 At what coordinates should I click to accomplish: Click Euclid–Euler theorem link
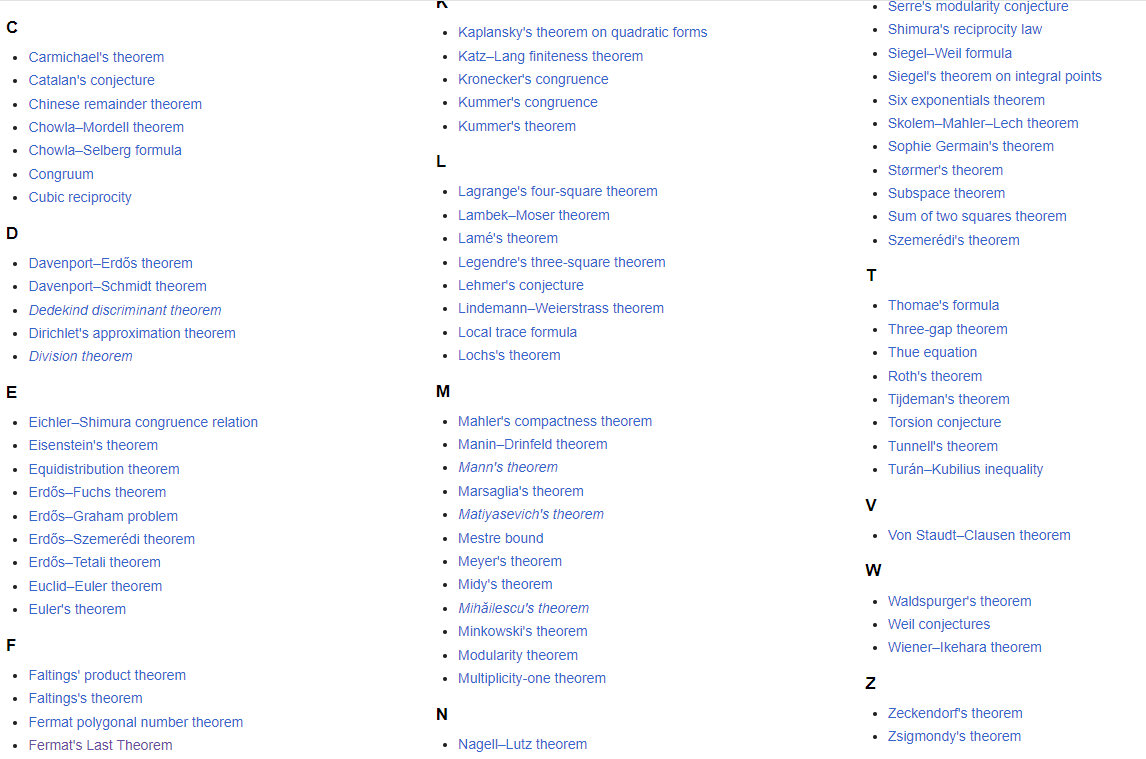95,586
